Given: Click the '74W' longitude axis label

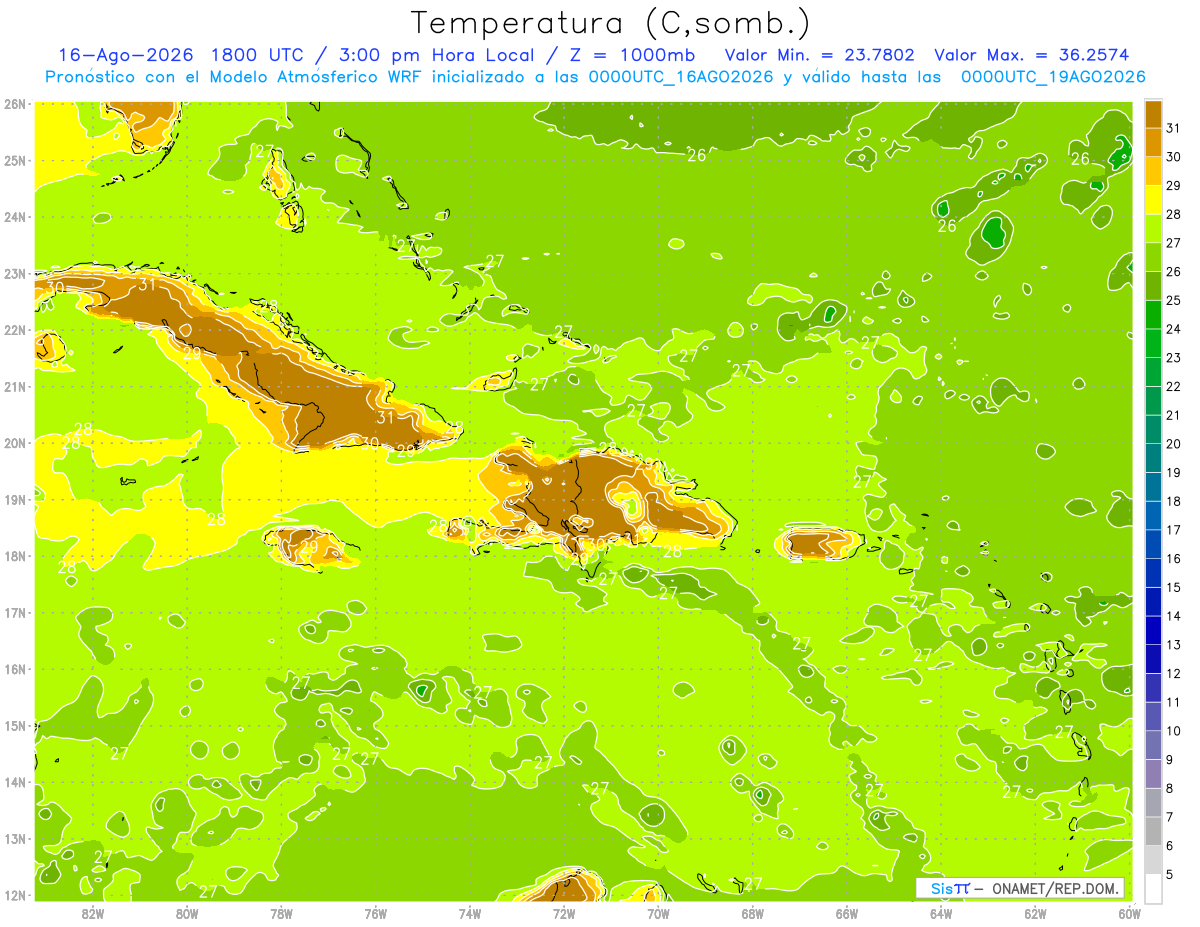Looking at the screenshot, I should [x=470, y=913].
